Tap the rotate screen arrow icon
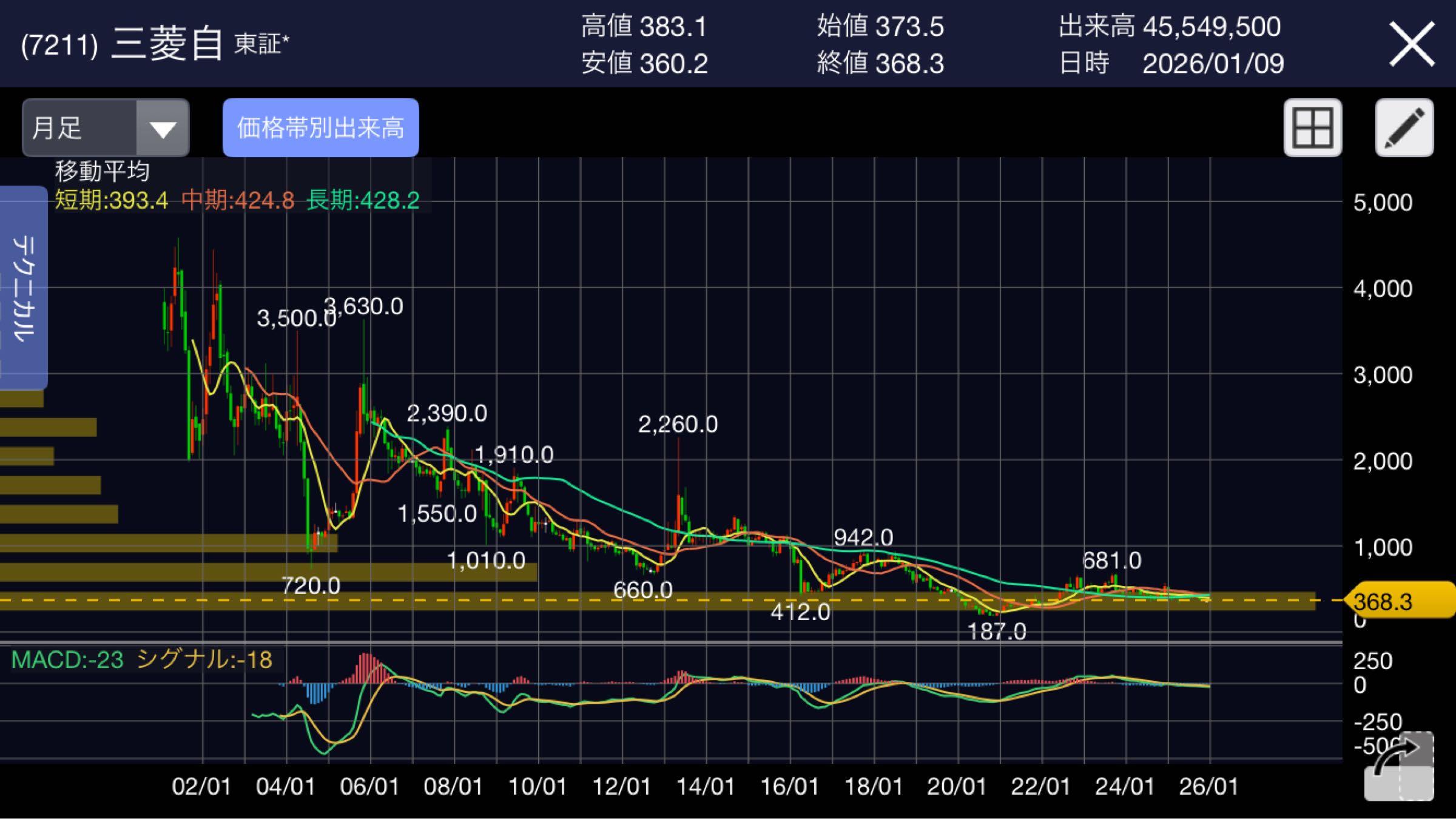The height and width of the screenshot is (819, 1456). (x=1398, y=766)
